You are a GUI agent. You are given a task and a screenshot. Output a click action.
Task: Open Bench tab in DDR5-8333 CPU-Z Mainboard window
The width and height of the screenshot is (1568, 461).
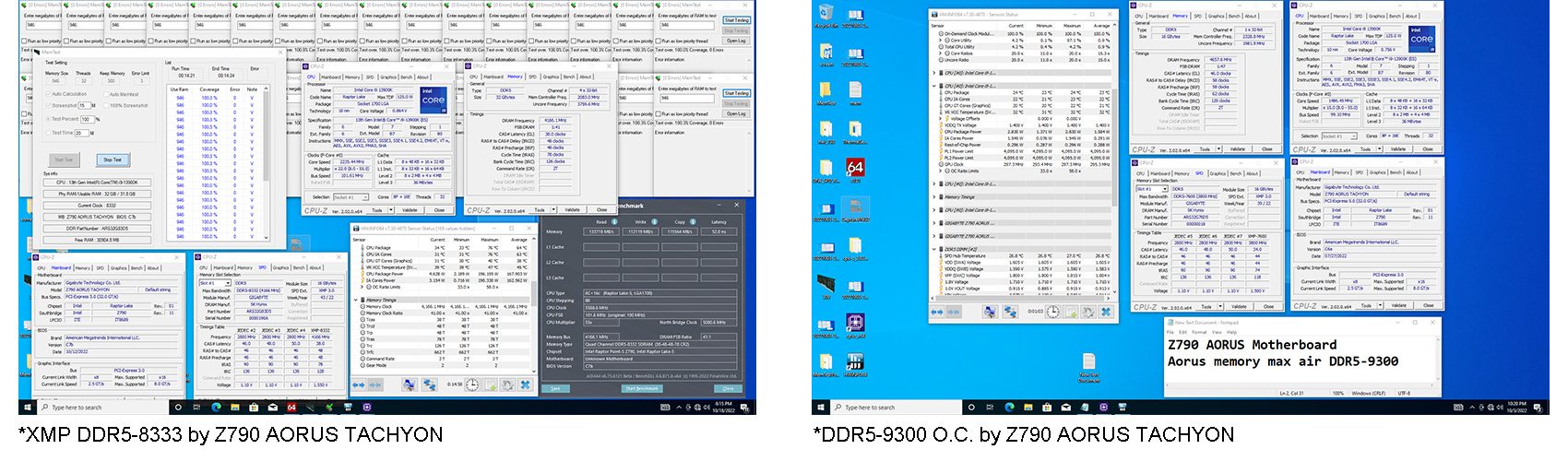[137, 268]
